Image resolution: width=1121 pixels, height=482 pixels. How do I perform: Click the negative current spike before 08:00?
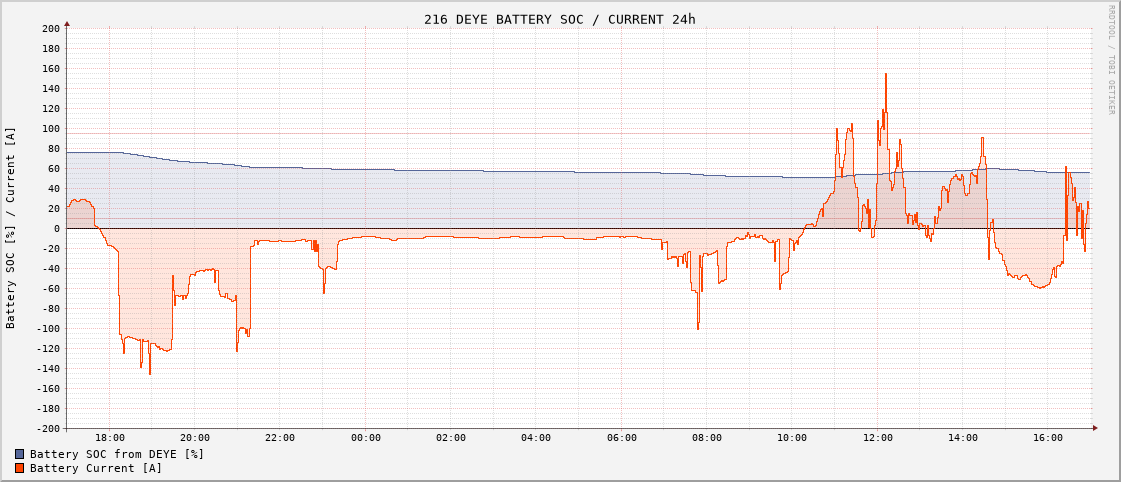coord(698,327)
